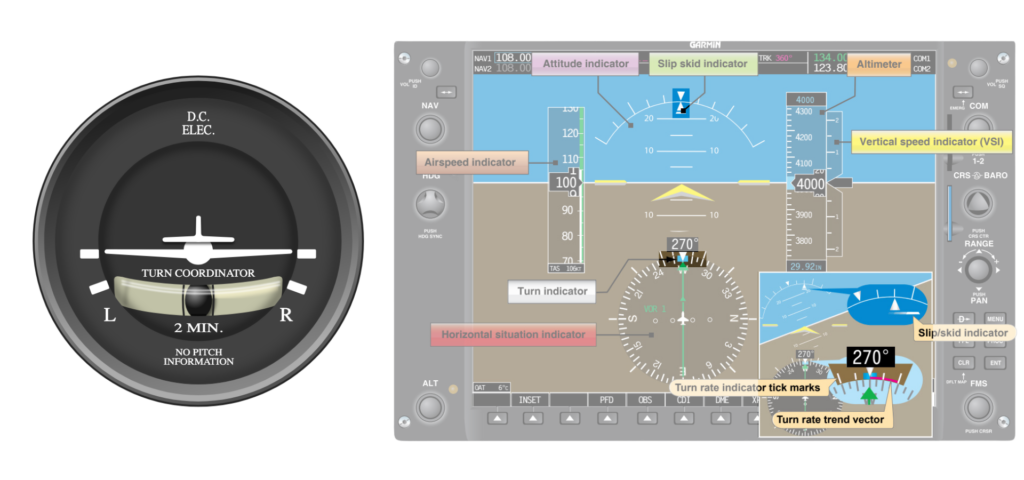The width and height of the screenshot is (1024, 480).
Task: Click the ALT altitude selection knob
Action: tap(430, 407)
